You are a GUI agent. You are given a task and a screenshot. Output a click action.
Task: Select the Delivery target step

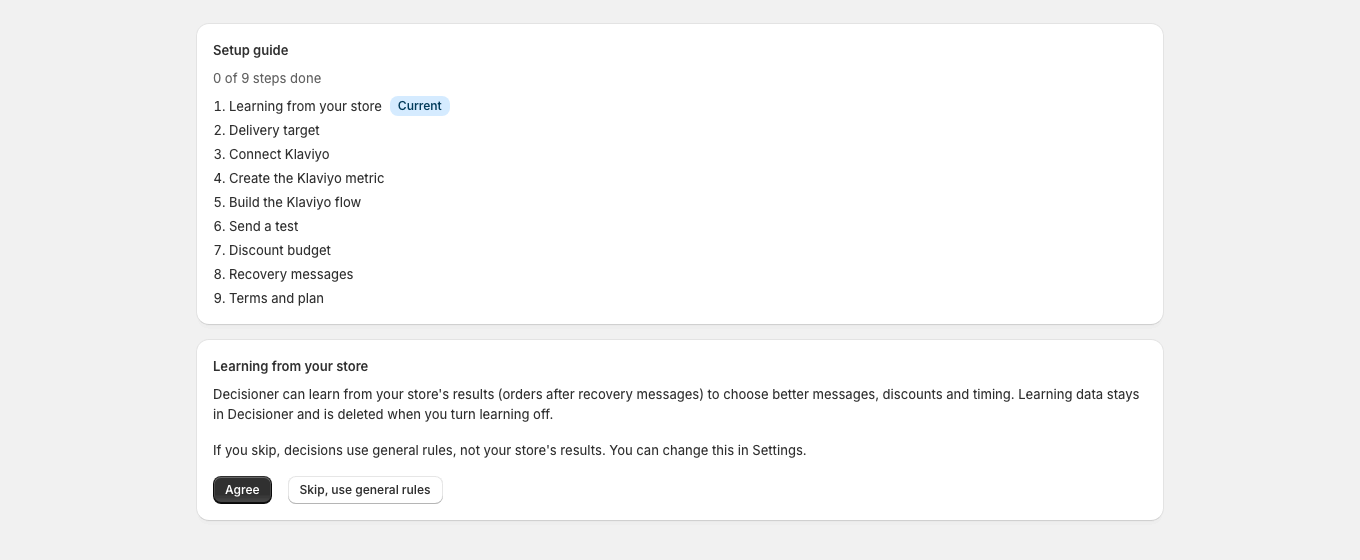(274, 130)
